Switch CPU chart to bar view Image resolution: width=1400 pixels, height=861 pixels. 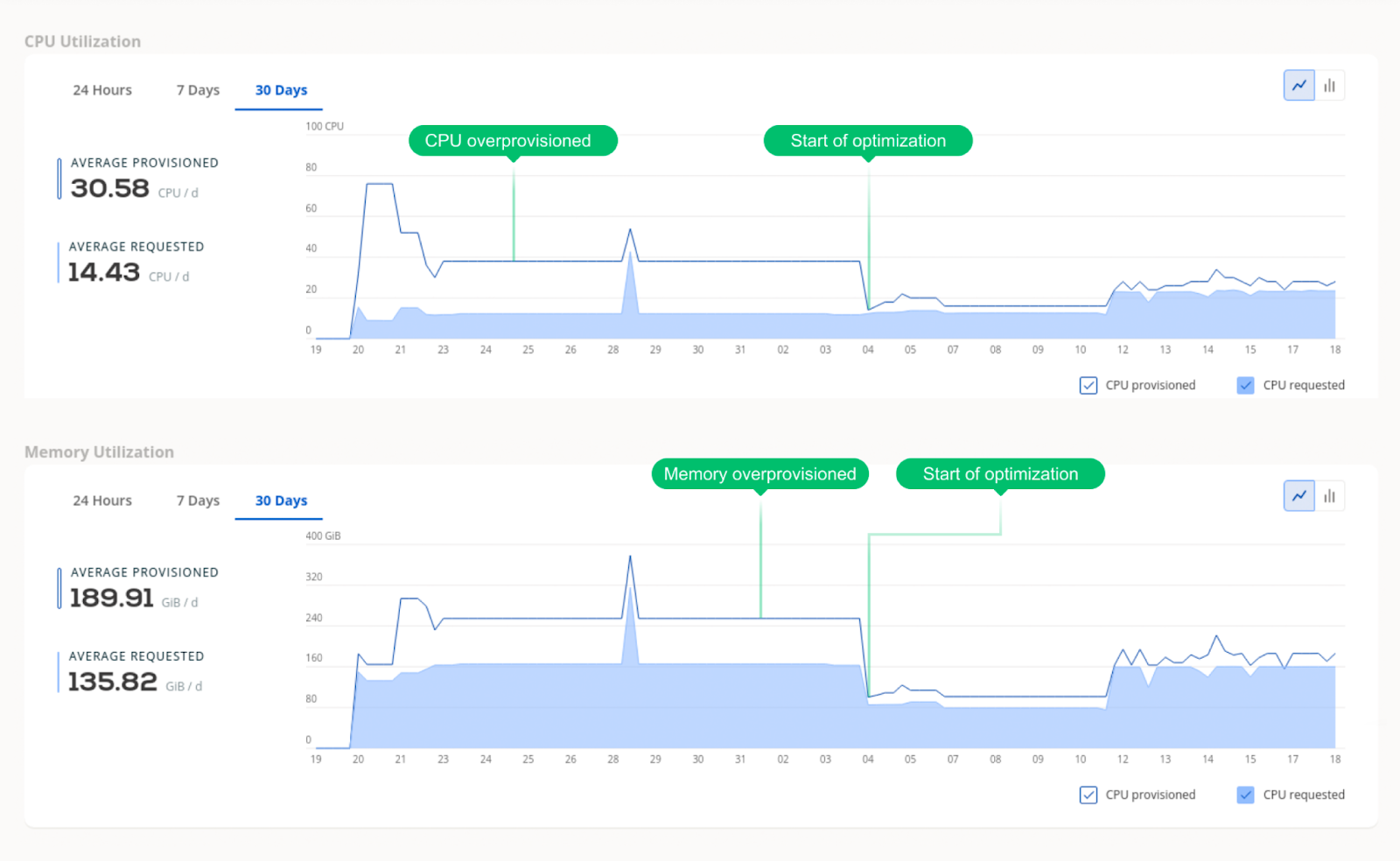pyautogui.click(x=1330, y=86)
